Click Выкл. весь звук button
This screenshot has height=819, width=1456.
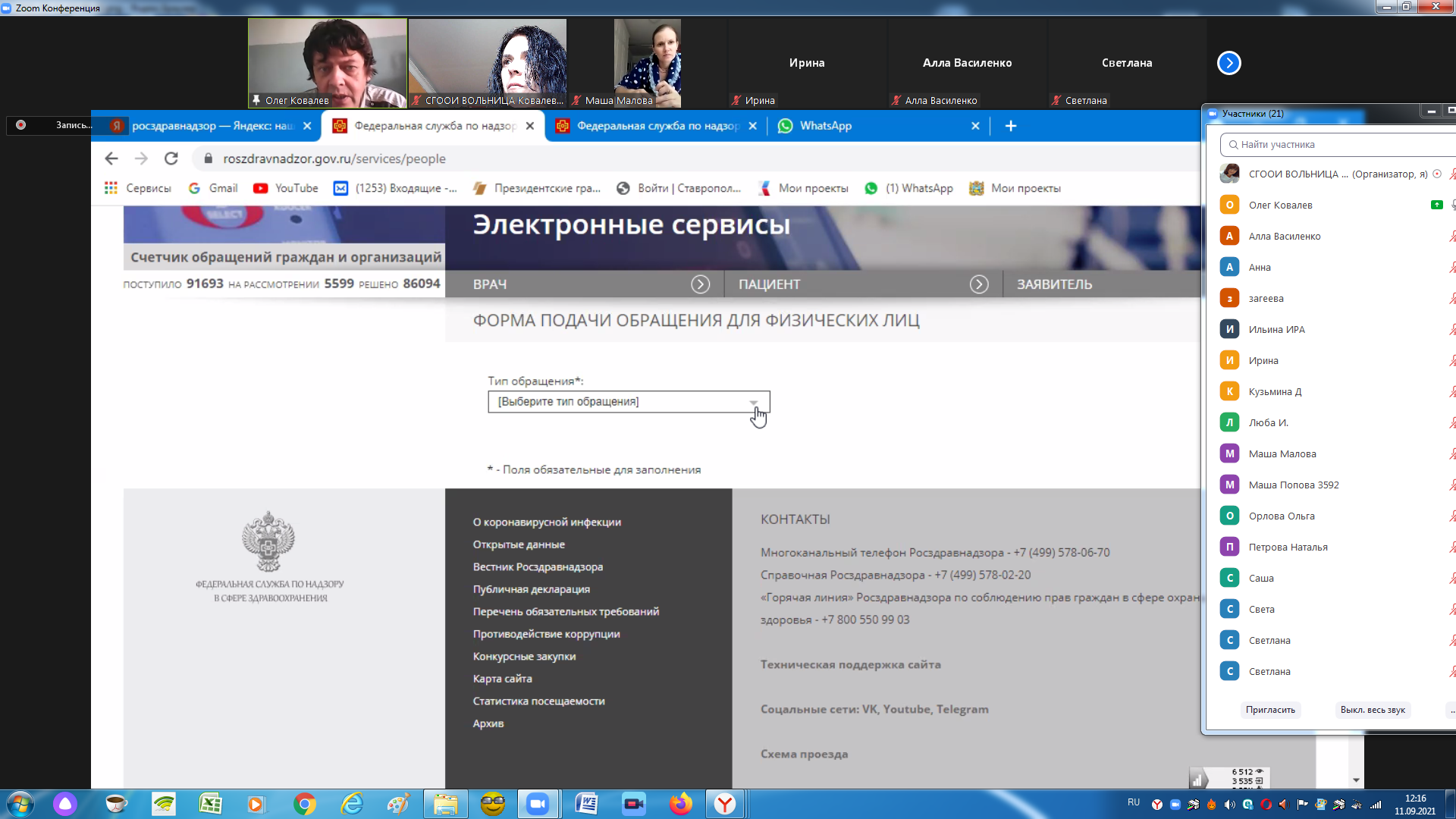coord(1373,710)
